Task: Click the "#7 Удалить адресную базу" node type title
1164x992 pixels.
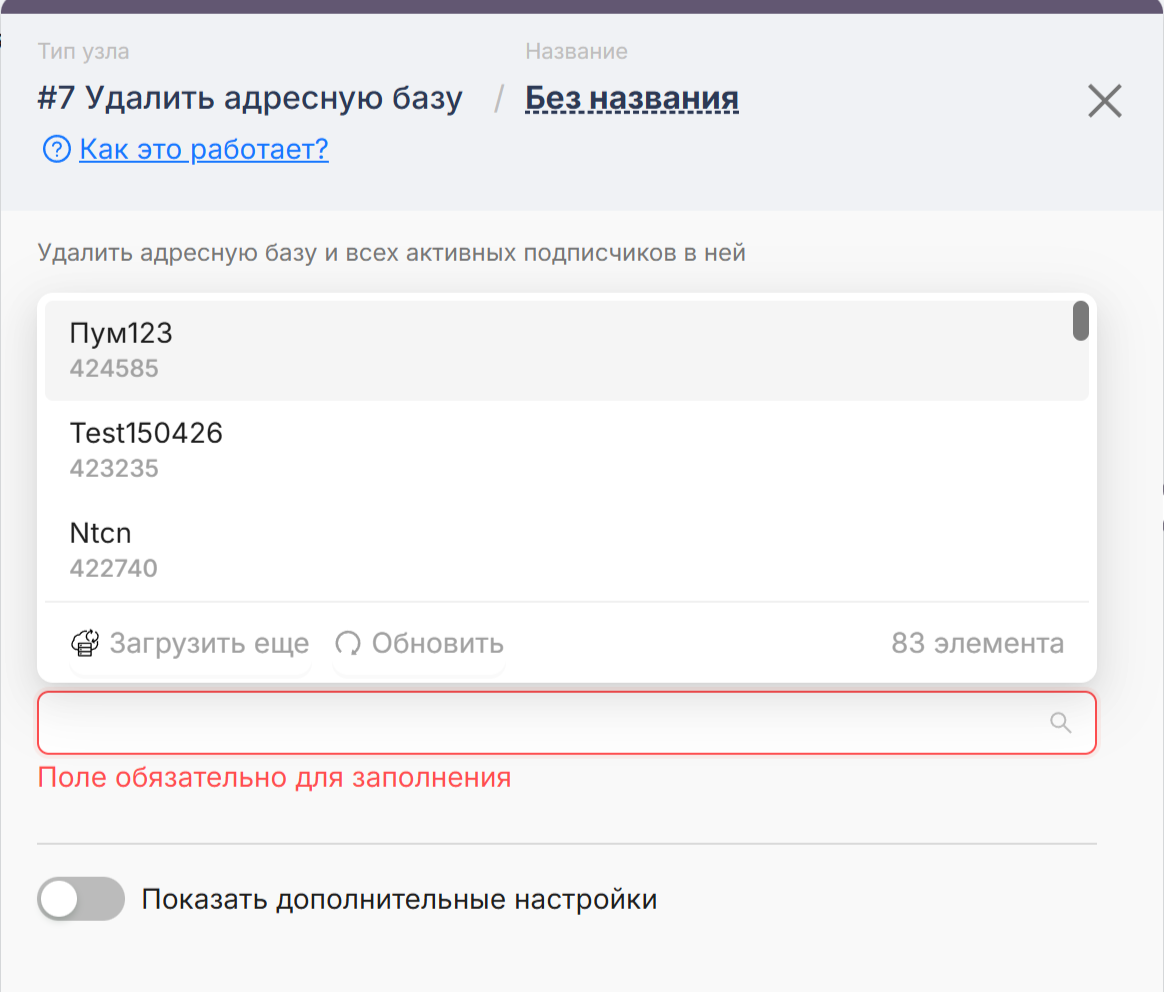Action: pyautogui.click(x=250, y=98)
